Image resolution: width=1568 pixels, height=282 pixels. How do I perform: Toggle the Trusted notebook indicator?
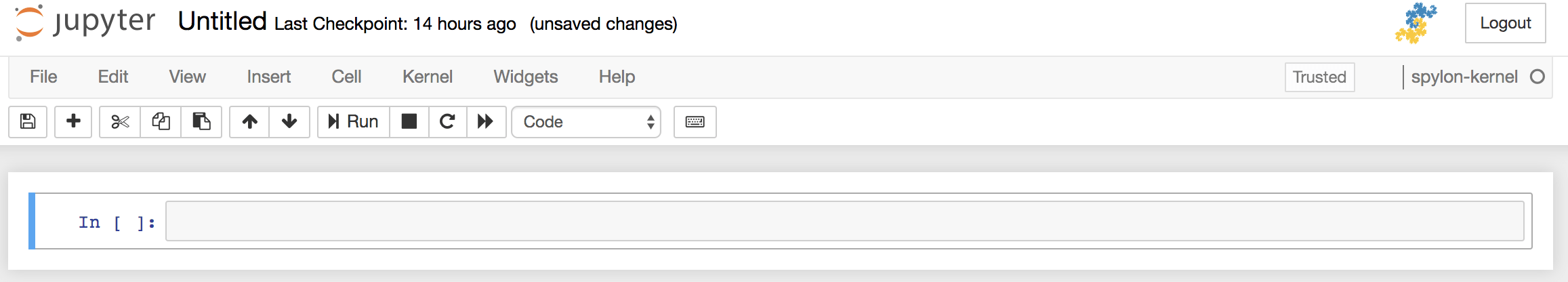pos(1319,77)
